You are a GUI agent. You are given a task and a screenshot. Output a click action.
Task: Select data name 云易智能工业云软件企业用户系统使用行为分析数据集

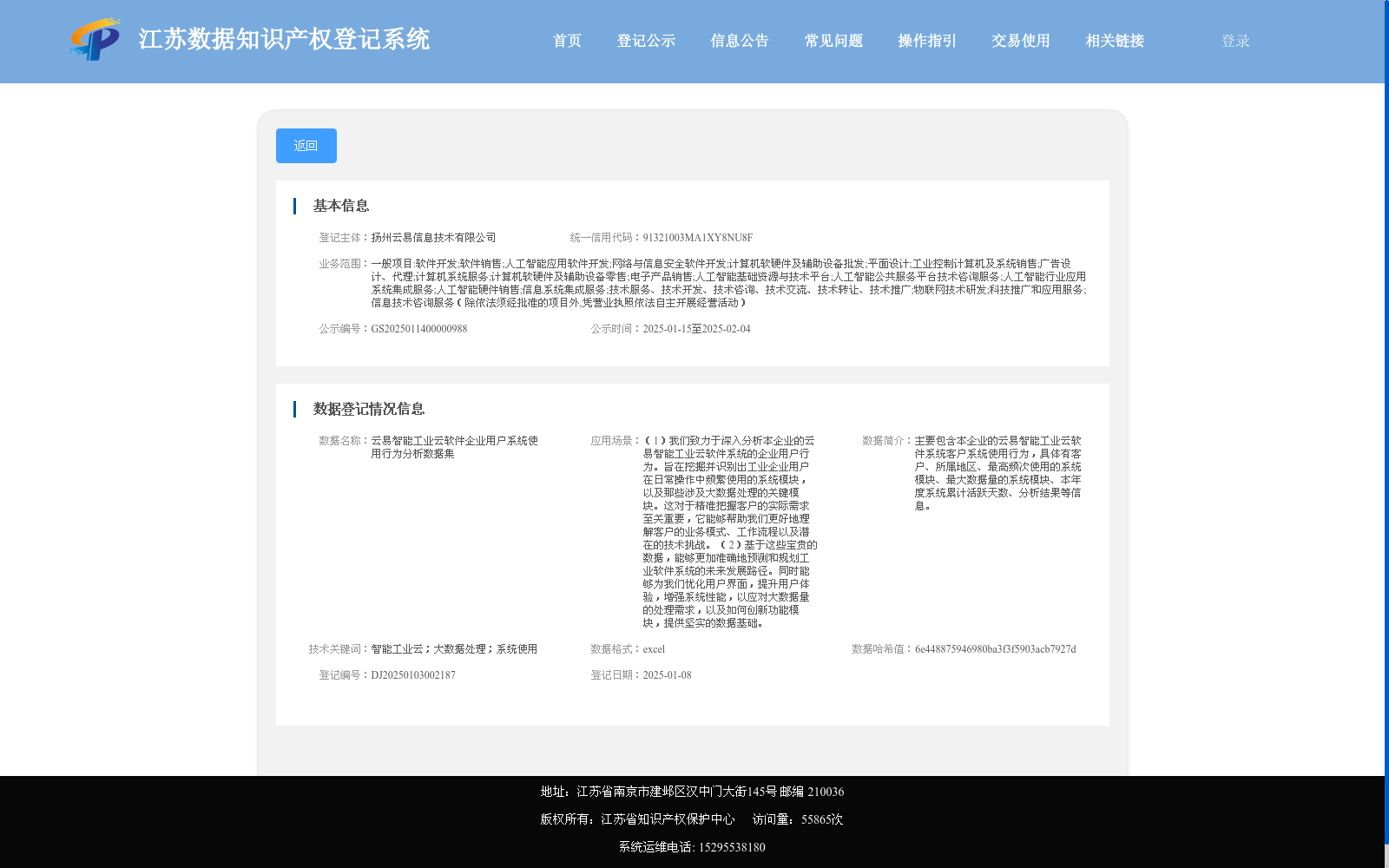(455, 447)
